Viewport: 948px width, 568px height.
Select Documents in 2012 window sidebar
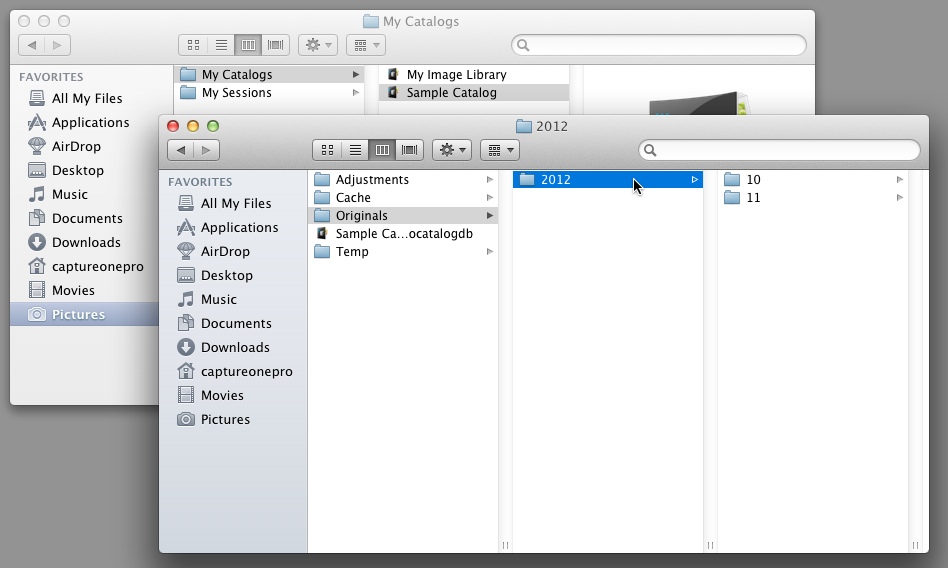[x=233, y=323]
